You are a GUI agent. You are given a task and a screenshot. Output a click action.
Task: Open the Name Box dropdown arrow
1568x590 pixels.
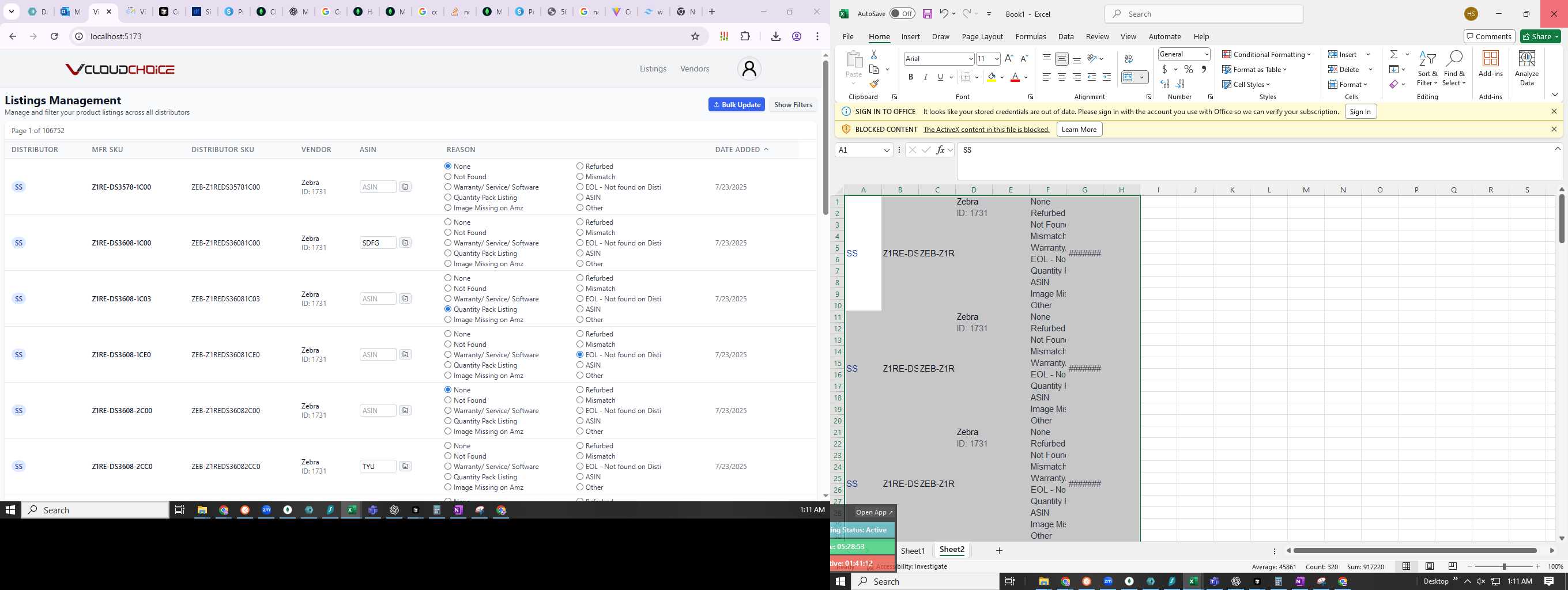(886, 150)
